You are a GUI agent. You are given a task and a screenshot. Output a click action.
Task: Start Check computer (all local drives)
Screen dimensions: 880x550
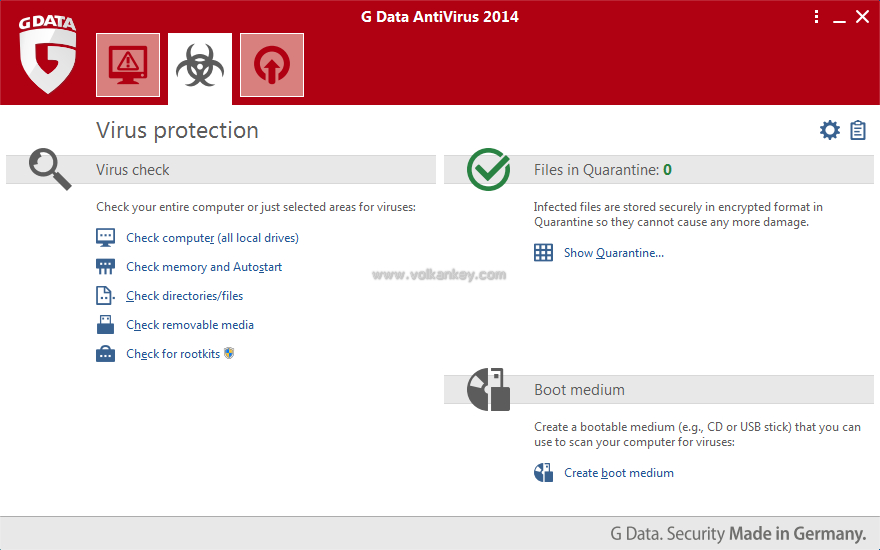point(212,238)
